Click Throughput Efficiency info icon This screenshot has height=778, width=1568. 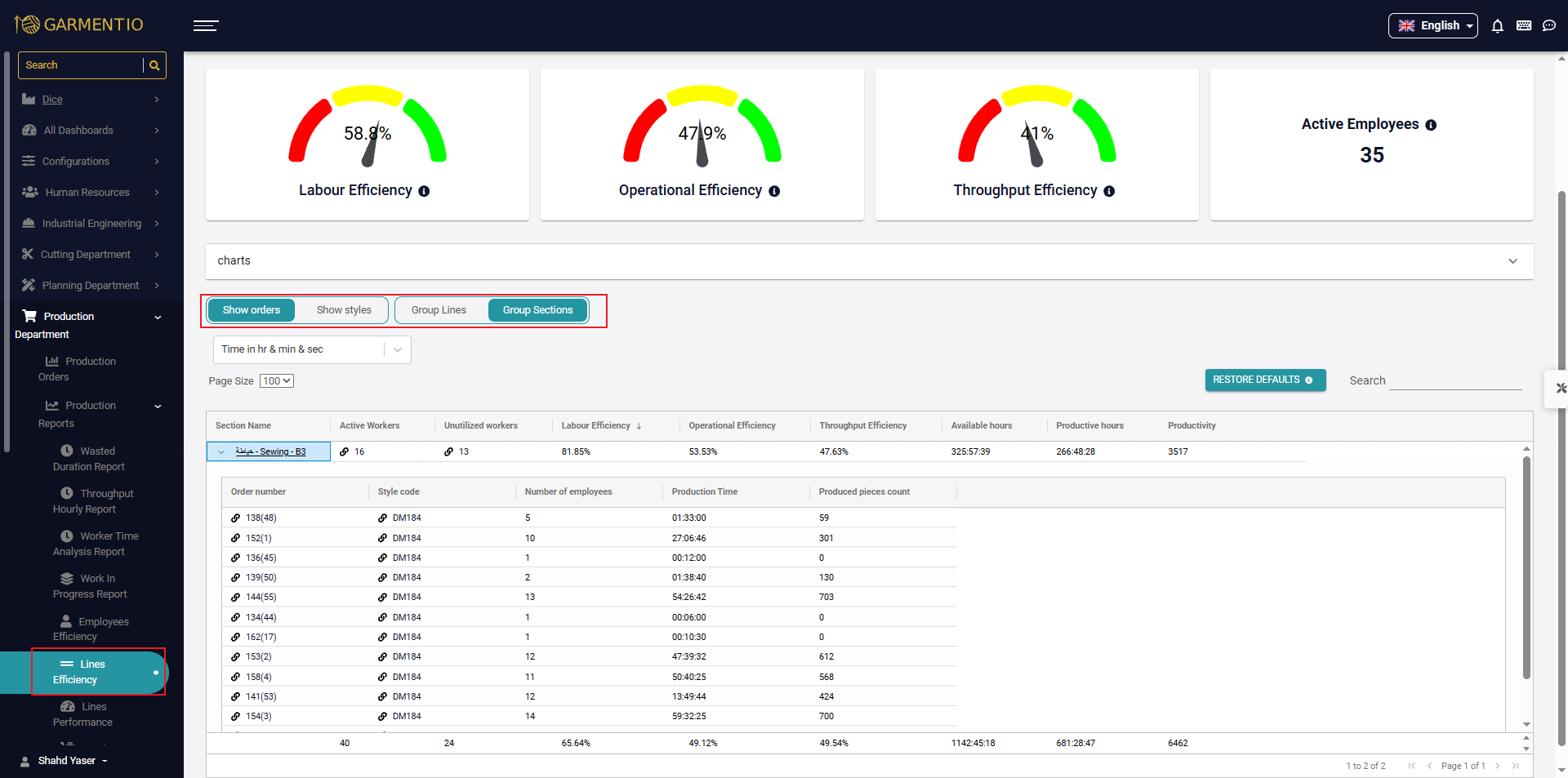tap(1109, 191)
